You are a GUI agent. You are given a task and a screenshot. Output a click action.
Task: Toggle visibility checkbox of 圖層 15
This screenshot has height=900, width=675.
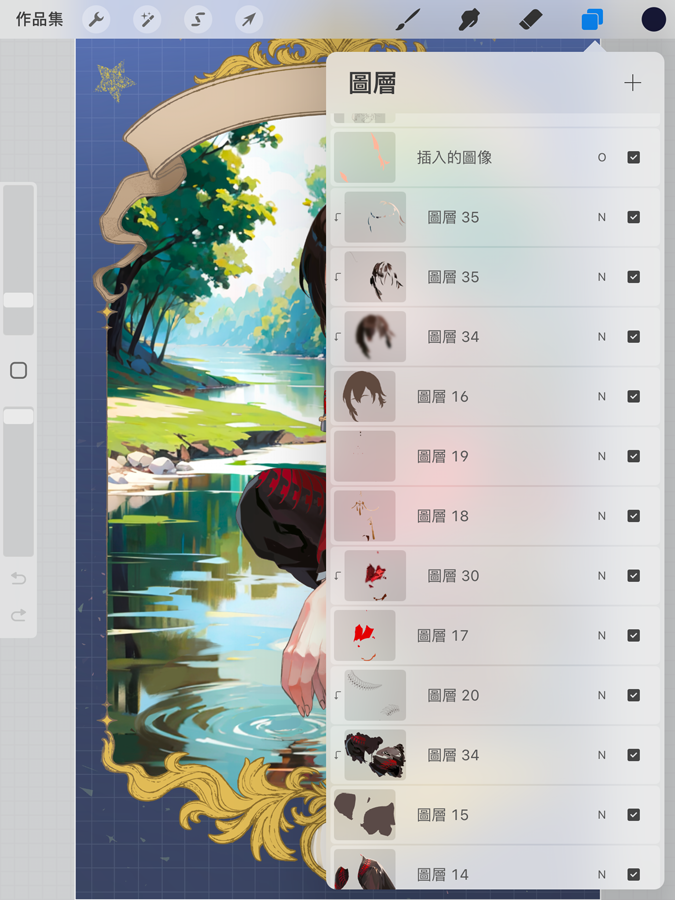pos(634,814)
